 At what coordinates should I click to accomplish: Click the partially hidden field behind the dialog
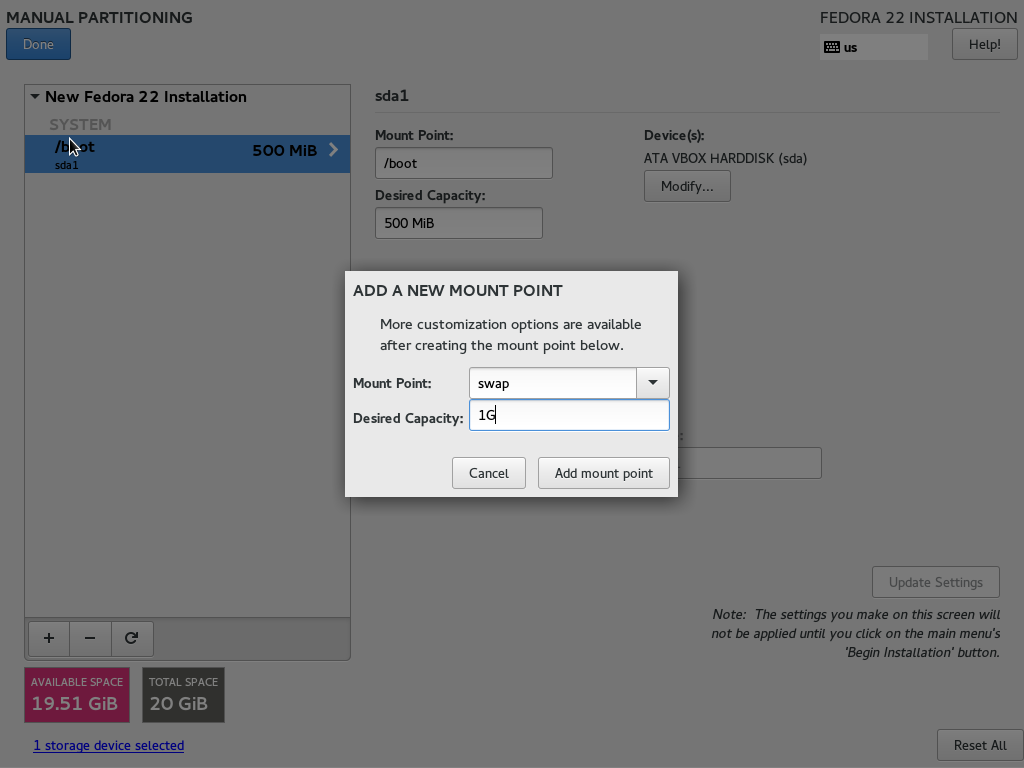tap(750, 463)
